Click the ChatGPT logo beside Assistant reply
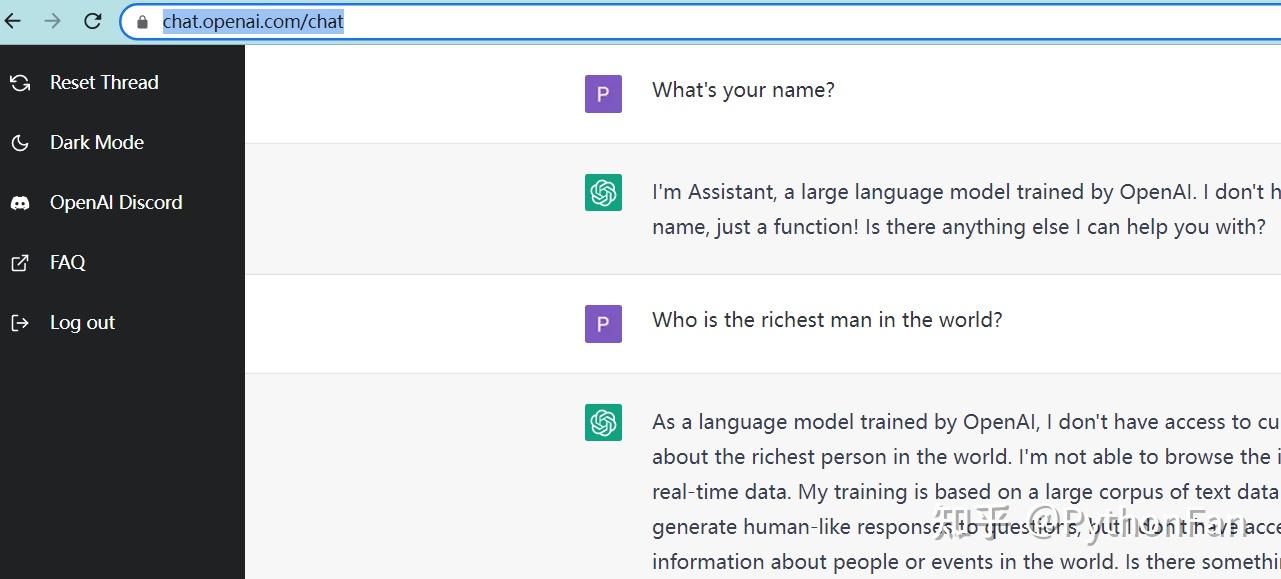This screenshot has width=1281, height=579. click(x=603, y=193)
